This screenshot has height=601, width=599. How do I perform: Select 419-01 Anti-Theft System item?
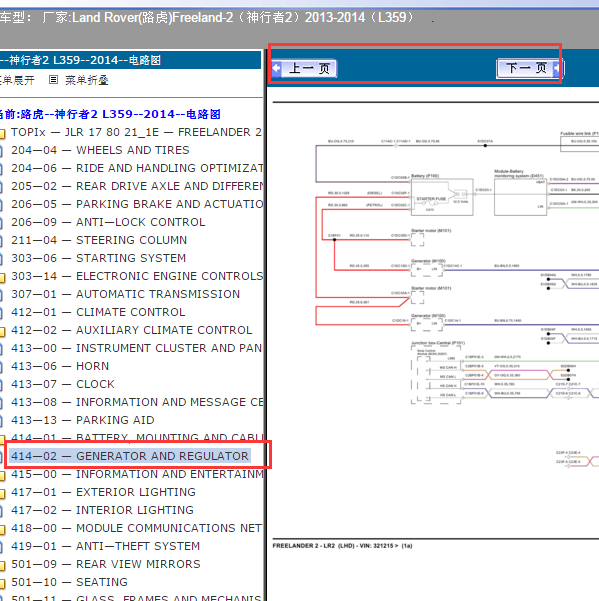click(x=105, y=546)
